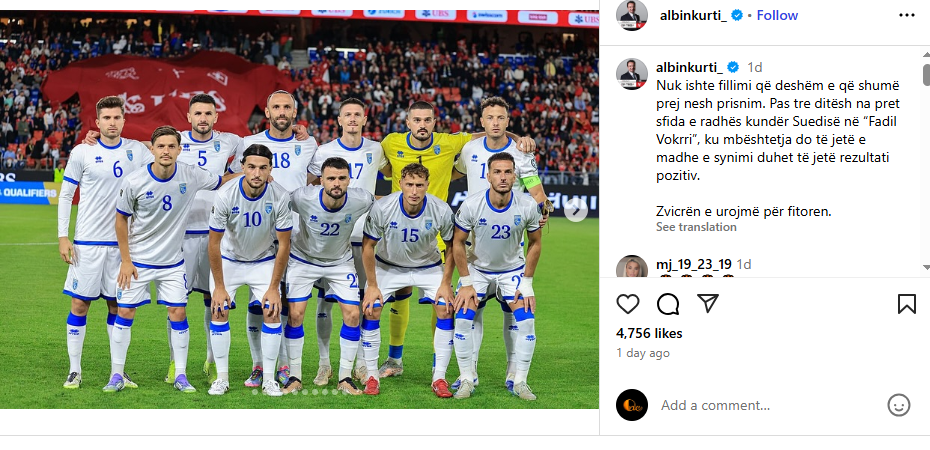Viewport: 930px width, 450px height.
Task: Save the post with the bookmark icon
Action: click(x=906, y=304)
